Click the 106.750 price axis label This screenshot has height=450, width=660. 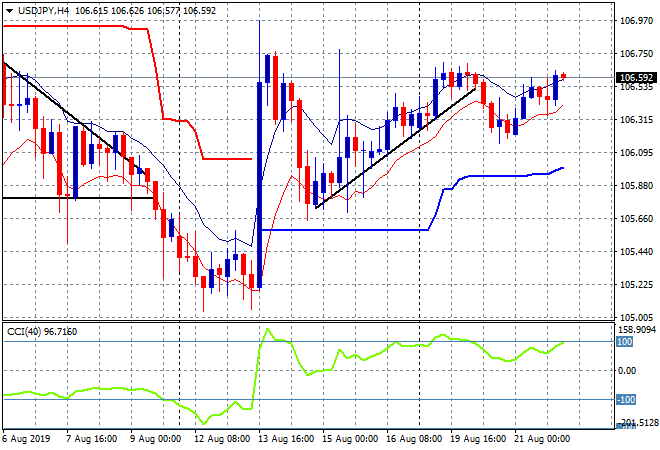pyautogui.click(x=636, y=54)
